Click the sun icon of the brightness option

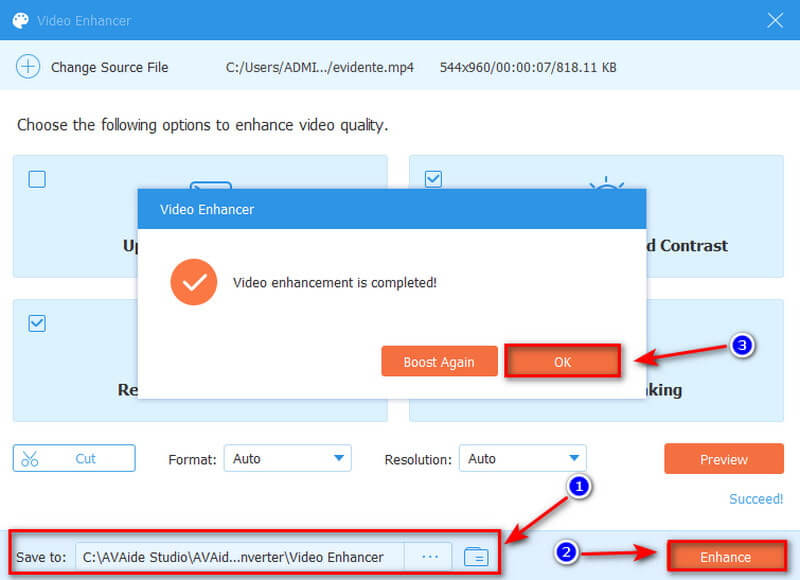tap(606, 186)
